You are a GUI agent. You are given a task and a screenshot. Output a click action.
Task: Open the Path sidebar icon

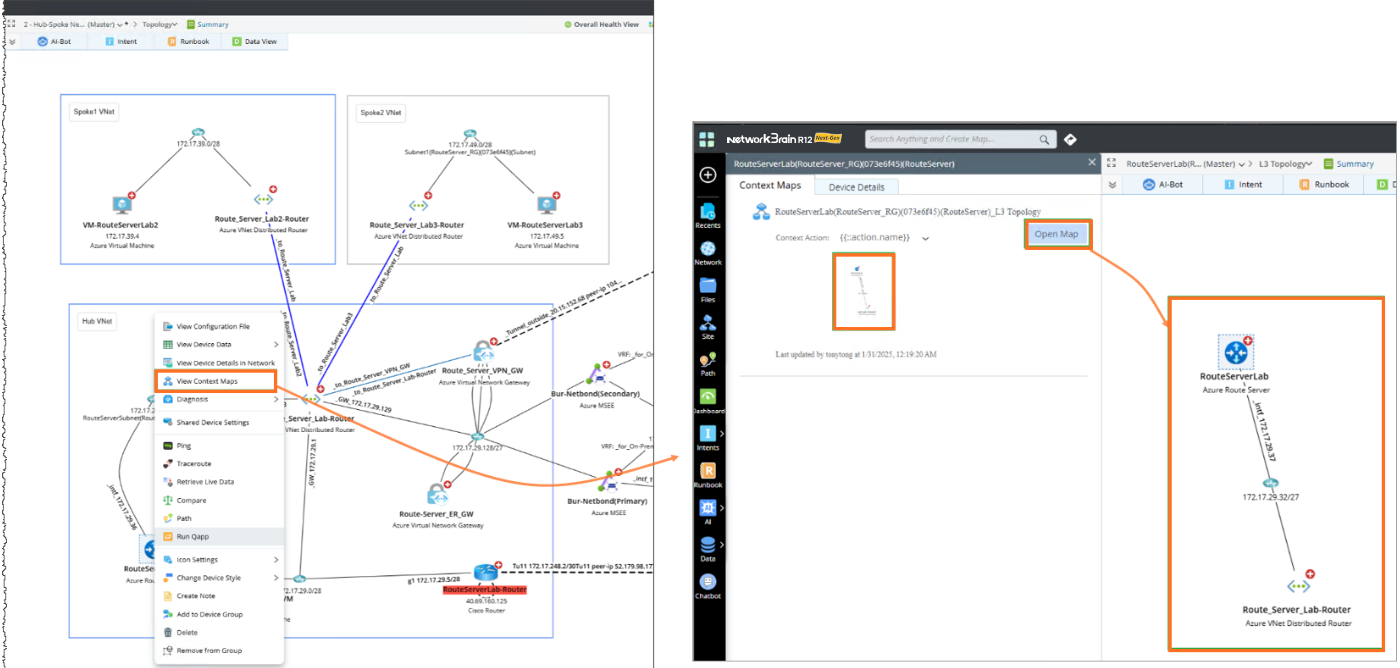click(x=708, y=364)
